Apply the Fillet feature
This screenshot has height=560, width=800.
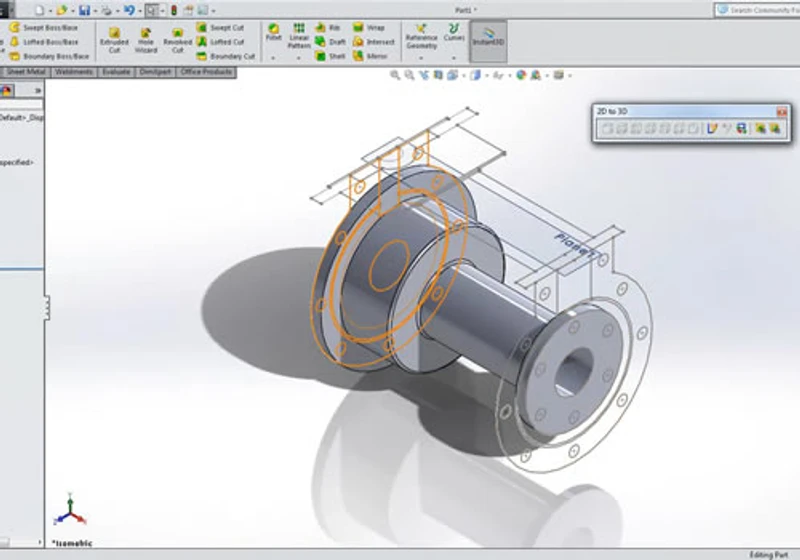click(x=273, y=32)
